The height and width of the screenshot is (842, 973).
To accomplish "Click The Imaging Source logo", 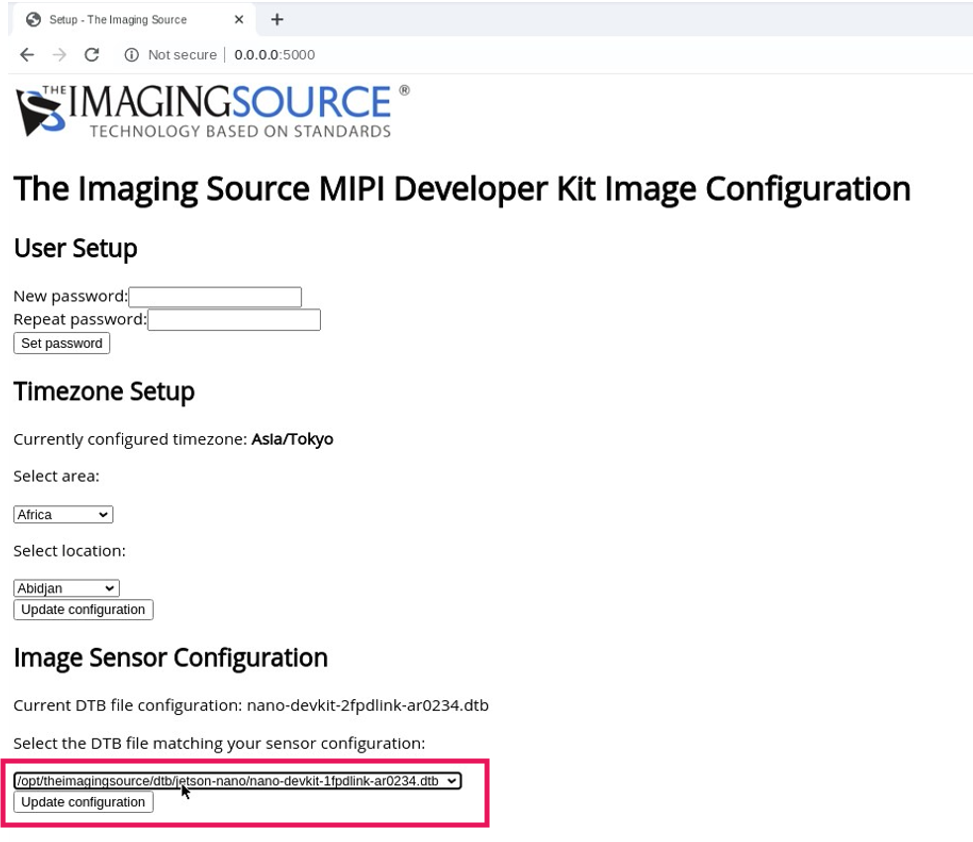I will (212, 110).
